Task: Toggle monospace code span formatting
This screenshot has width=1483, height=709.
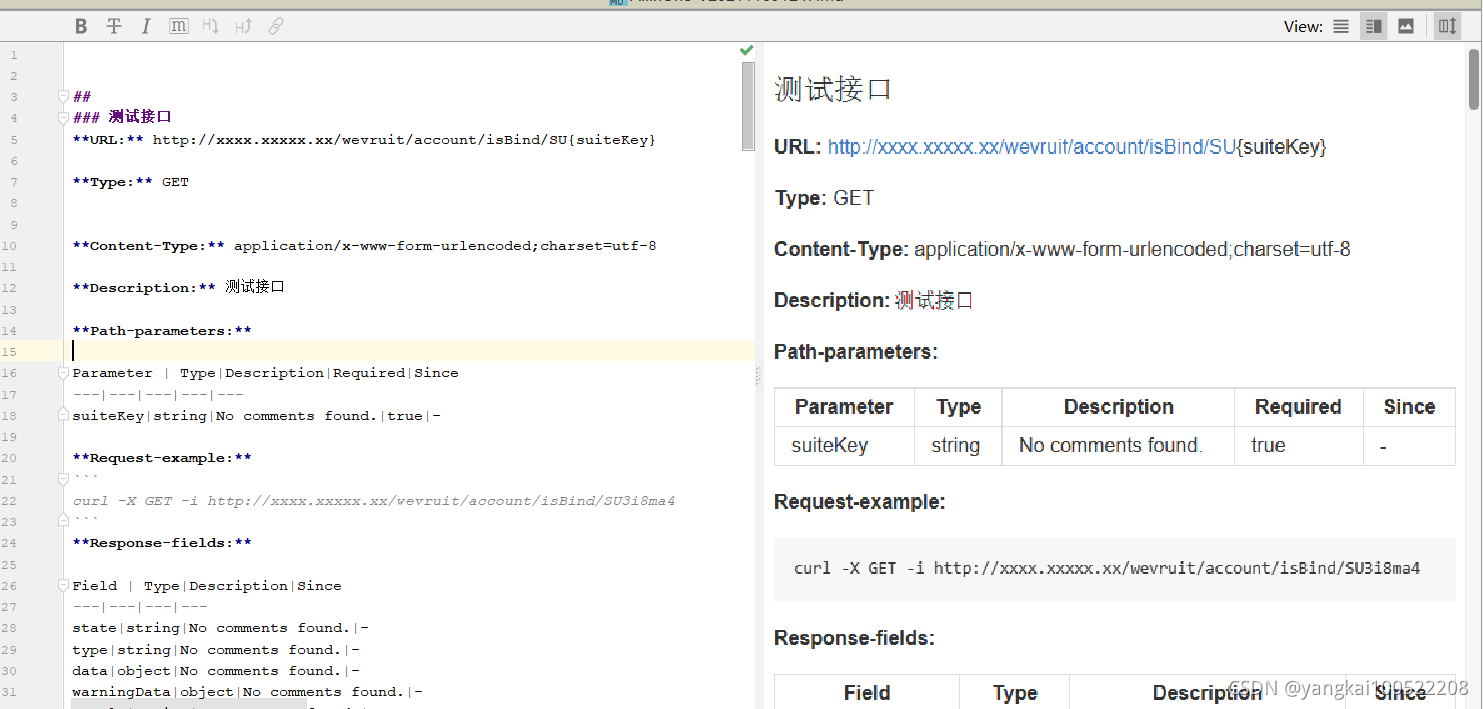Action: tap(179, 26)
